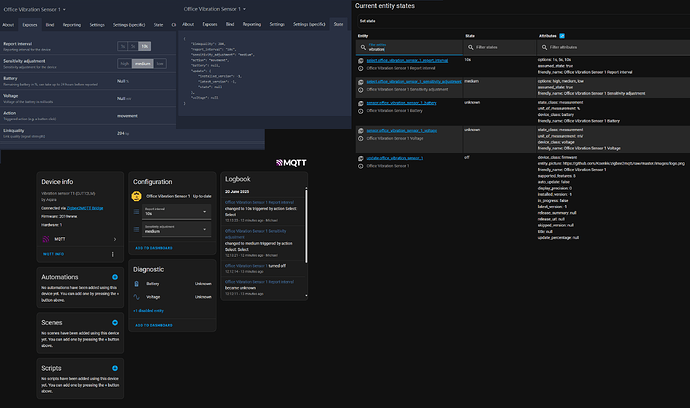
Task: Click Add to Dashboard under Configuration
Action: 155,245
